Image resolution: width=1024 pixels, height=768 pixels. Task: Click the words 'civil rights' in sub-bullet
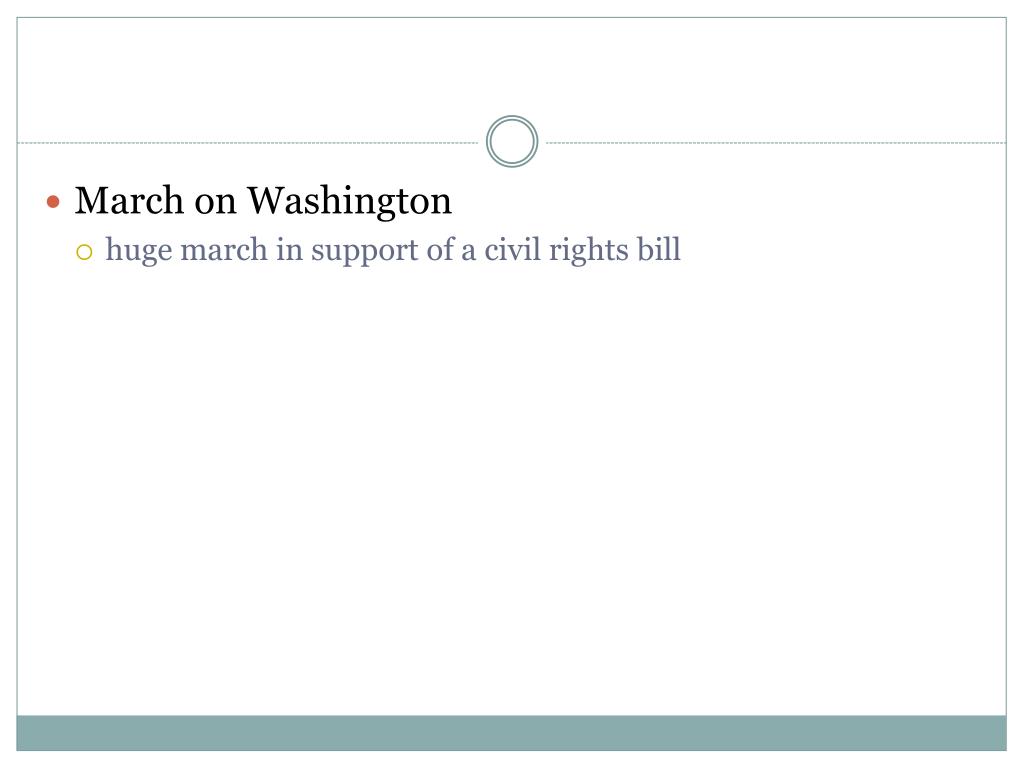click(556, 250)
